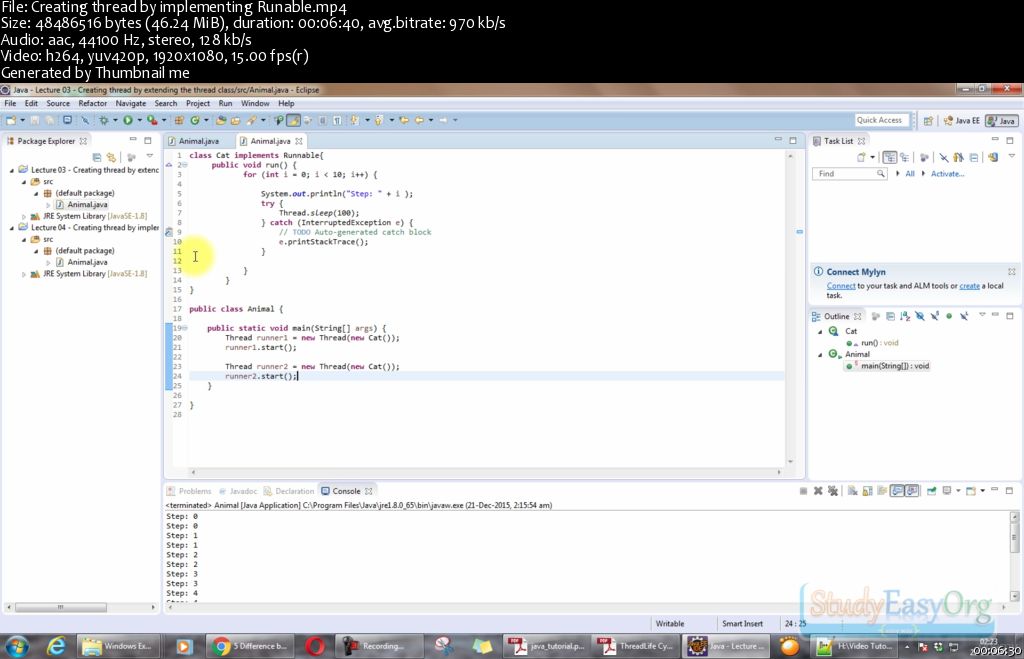Toggle Link with Editor in Package Explorer
The height and width of the screenshot is (659, 1024).
[112, 157]
